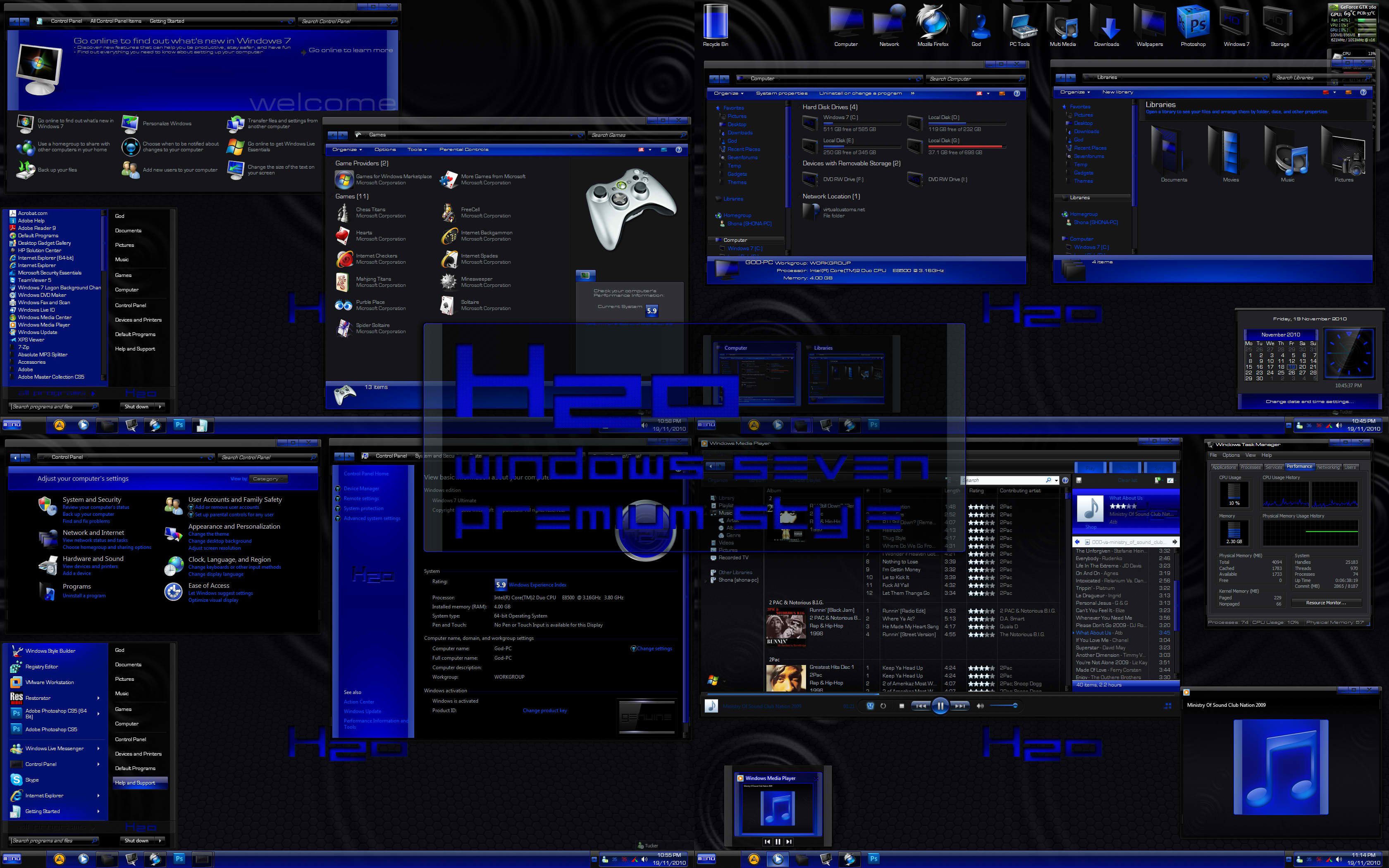Open the Options menu in Task Manager

click(1231, 455)
